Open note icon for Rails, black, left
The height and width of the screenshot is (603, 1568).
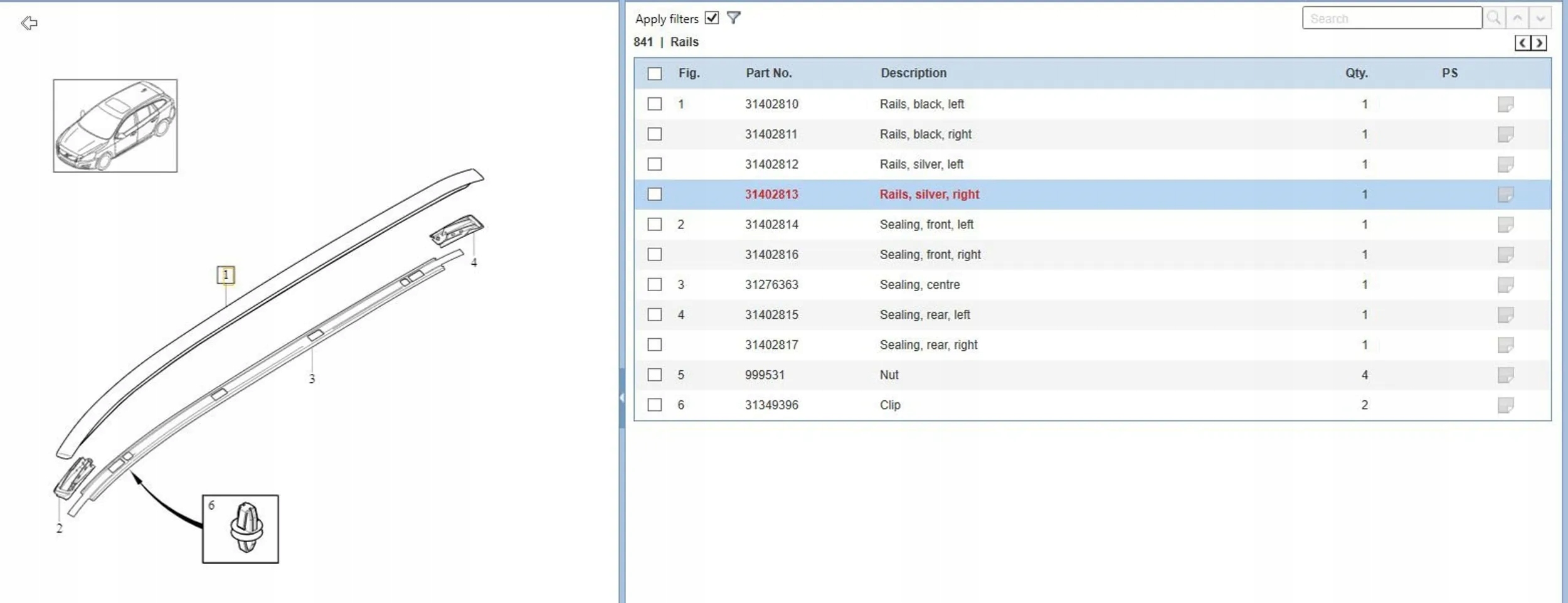[x=1505, y=104]
